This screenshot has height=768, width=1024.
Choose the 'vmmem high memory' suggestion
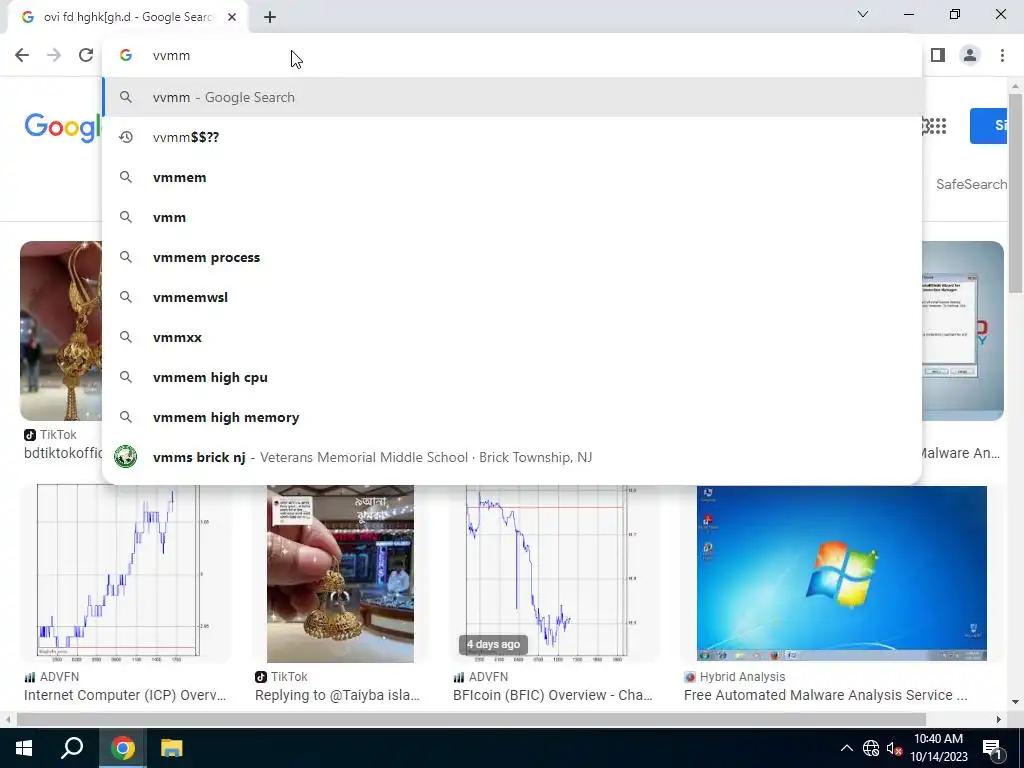click(513, 417)
